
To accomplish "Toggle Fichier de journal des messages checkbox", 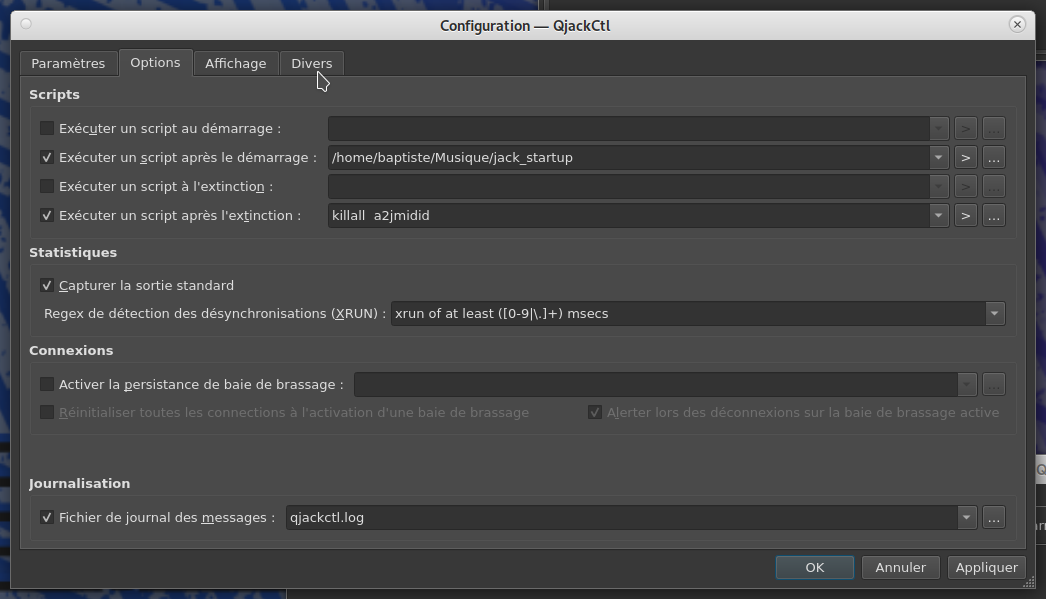I will tap(47, 518).
